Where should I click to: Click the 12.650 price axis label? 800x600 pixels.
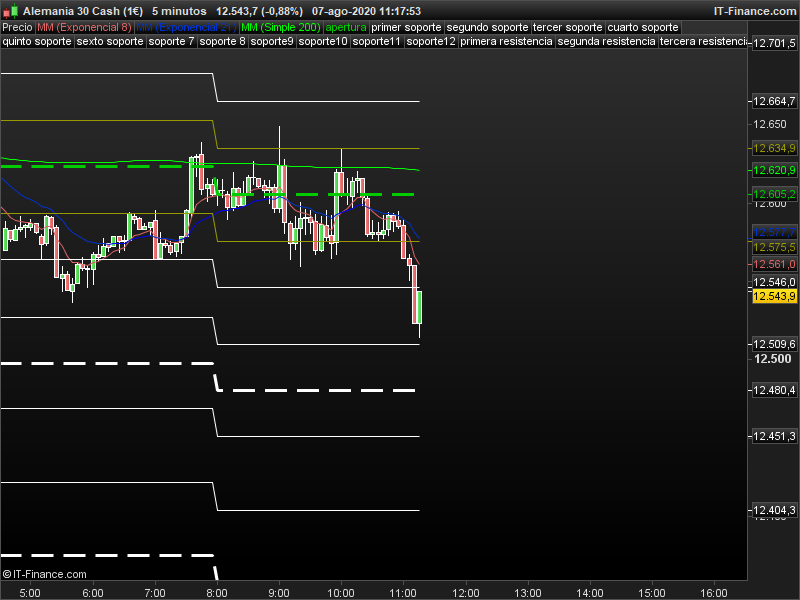770,124
